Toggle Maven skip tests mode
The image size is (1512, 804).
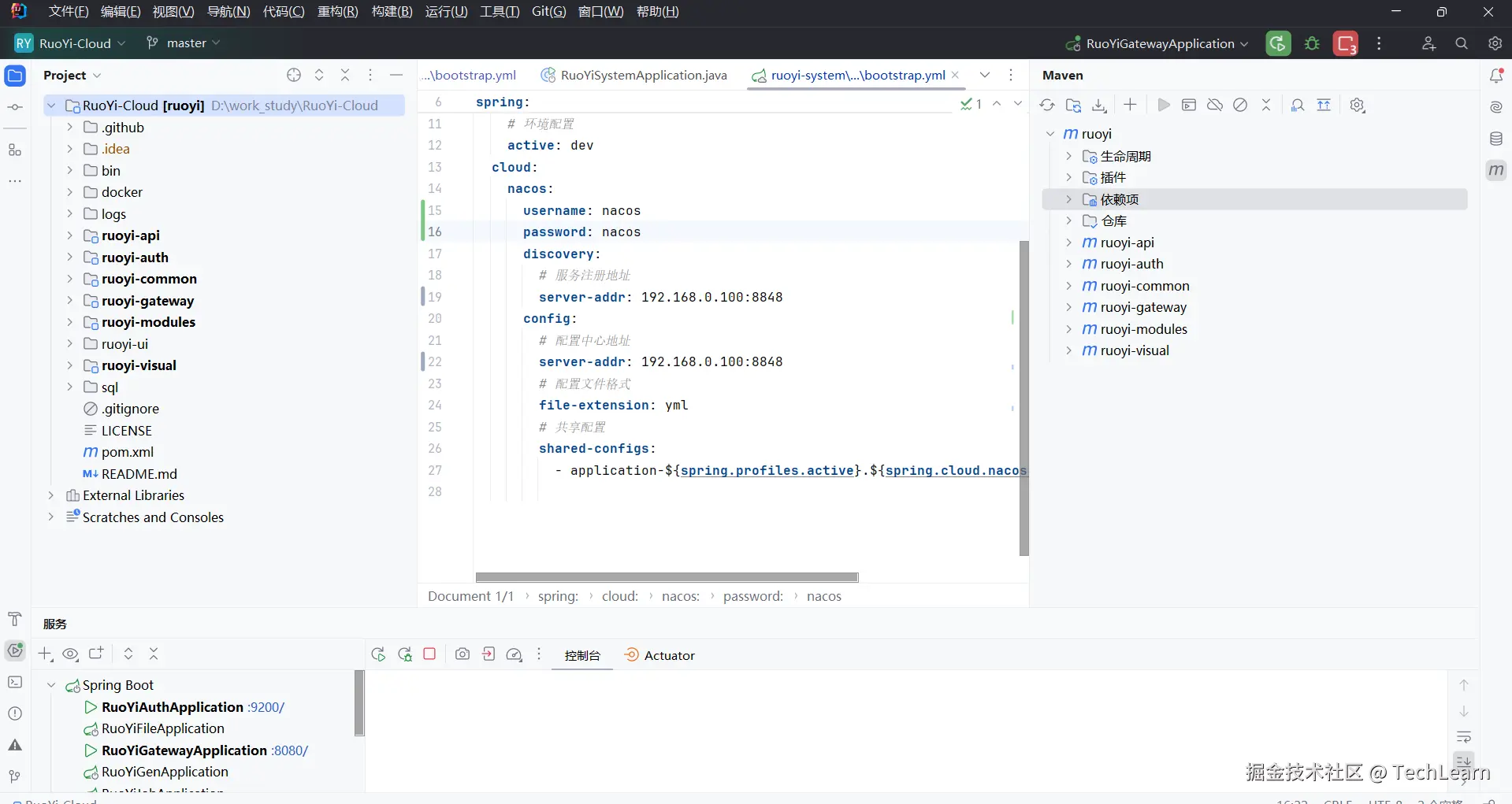tap(1240, 106)
